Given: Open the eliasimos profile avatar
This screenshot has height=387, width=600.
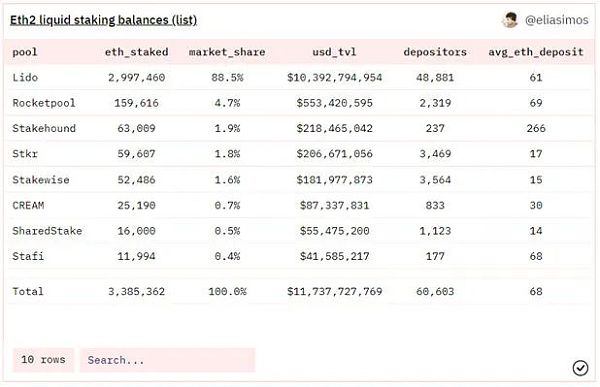Looking at the screenshot, I should pos(510,20).
